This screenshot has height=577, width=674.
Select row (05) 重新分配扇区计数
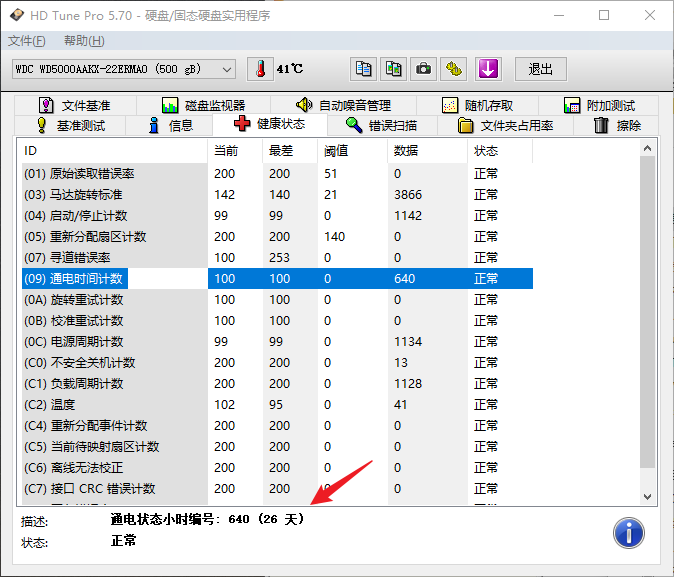click(x=277, y=237)
